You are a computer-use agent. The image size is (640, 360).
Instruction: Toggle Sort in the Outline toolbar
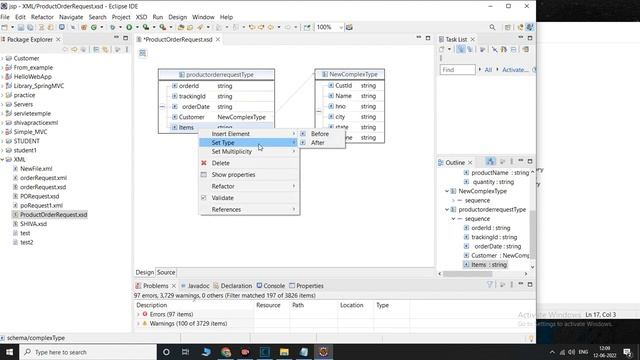[x=491, y=161]
